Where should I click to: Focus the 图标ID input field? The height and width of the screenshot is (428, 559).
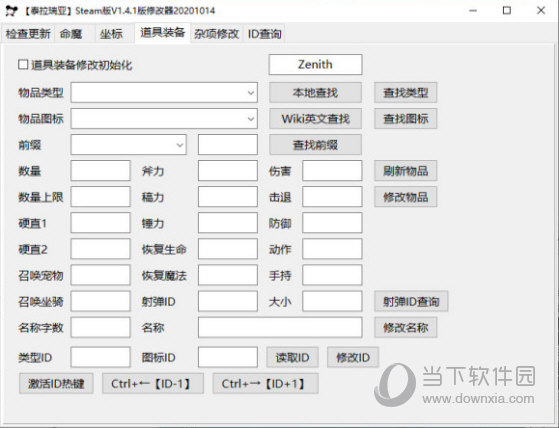coord(228,357)
